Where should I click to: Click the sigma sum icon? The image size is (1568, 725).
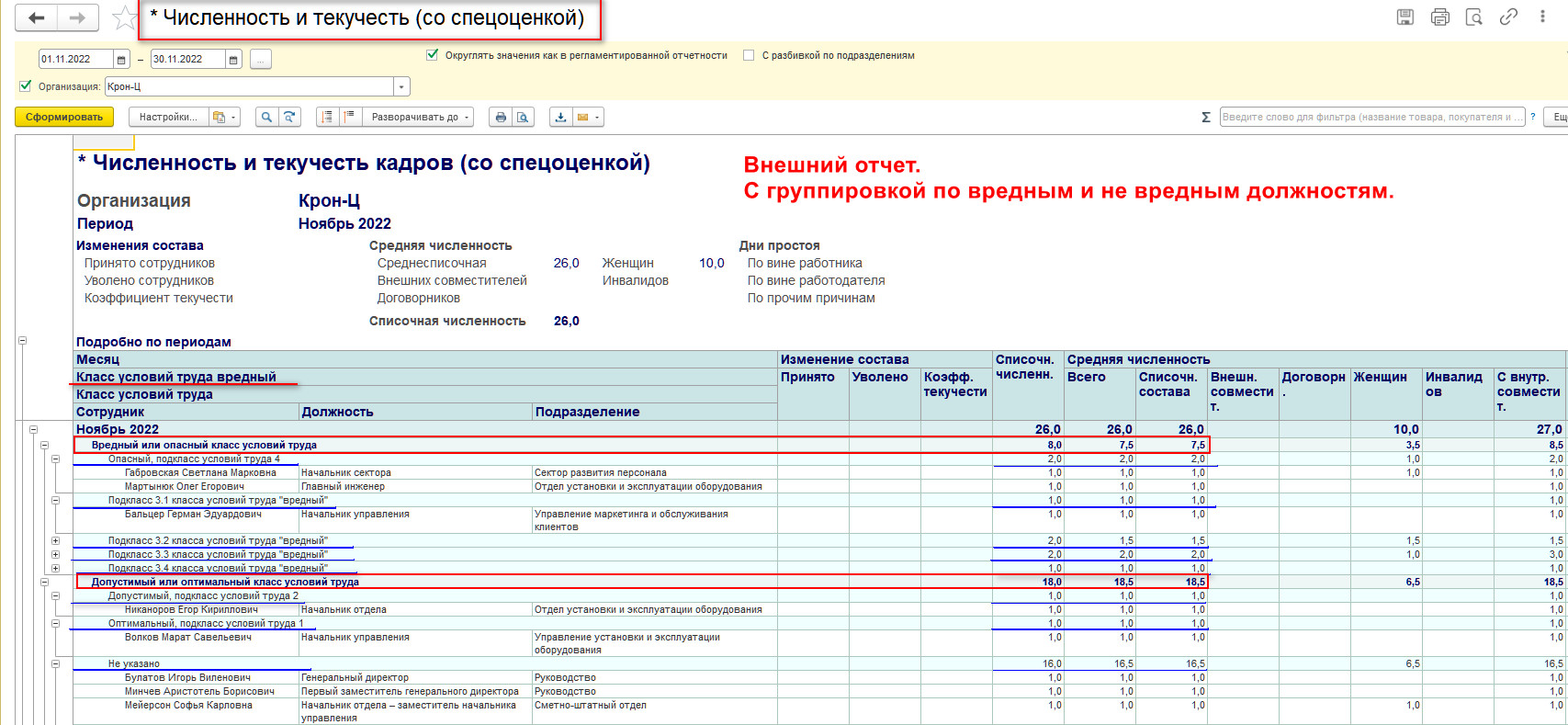[1206, 117]
